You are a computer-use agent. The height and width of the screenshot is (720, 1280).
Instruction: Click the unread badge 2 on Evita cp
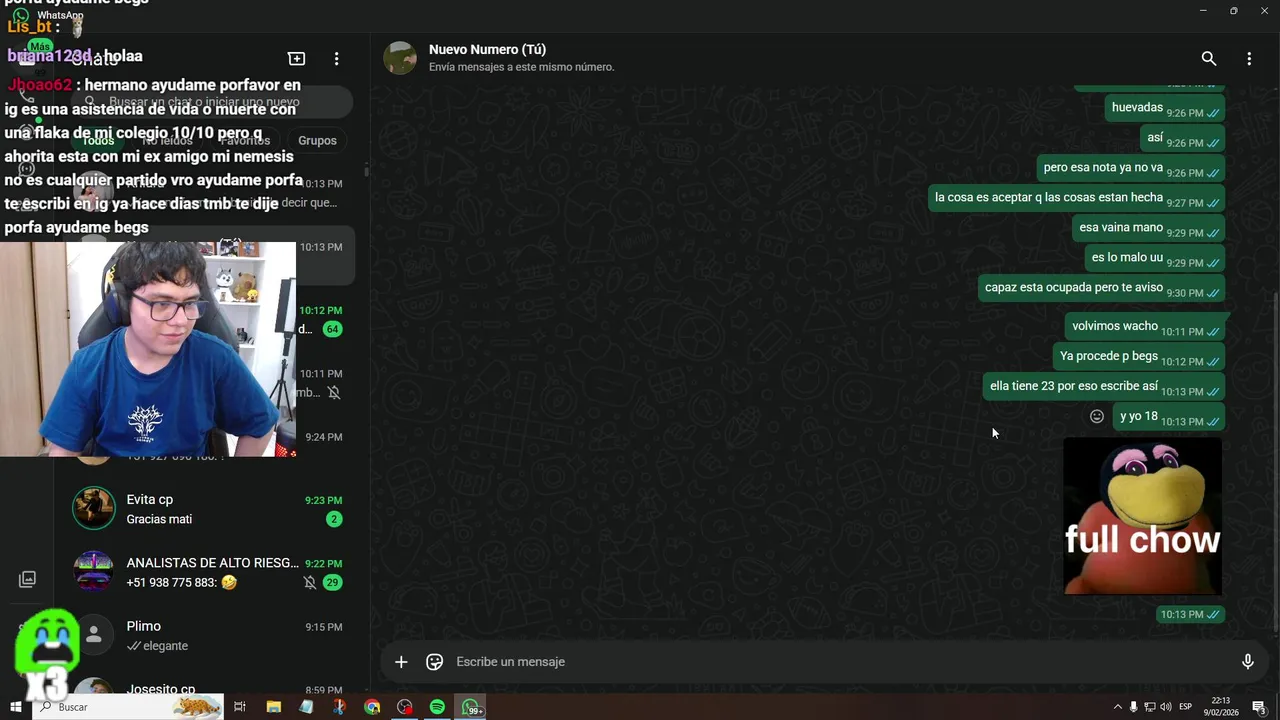click(x=334, y=519)
